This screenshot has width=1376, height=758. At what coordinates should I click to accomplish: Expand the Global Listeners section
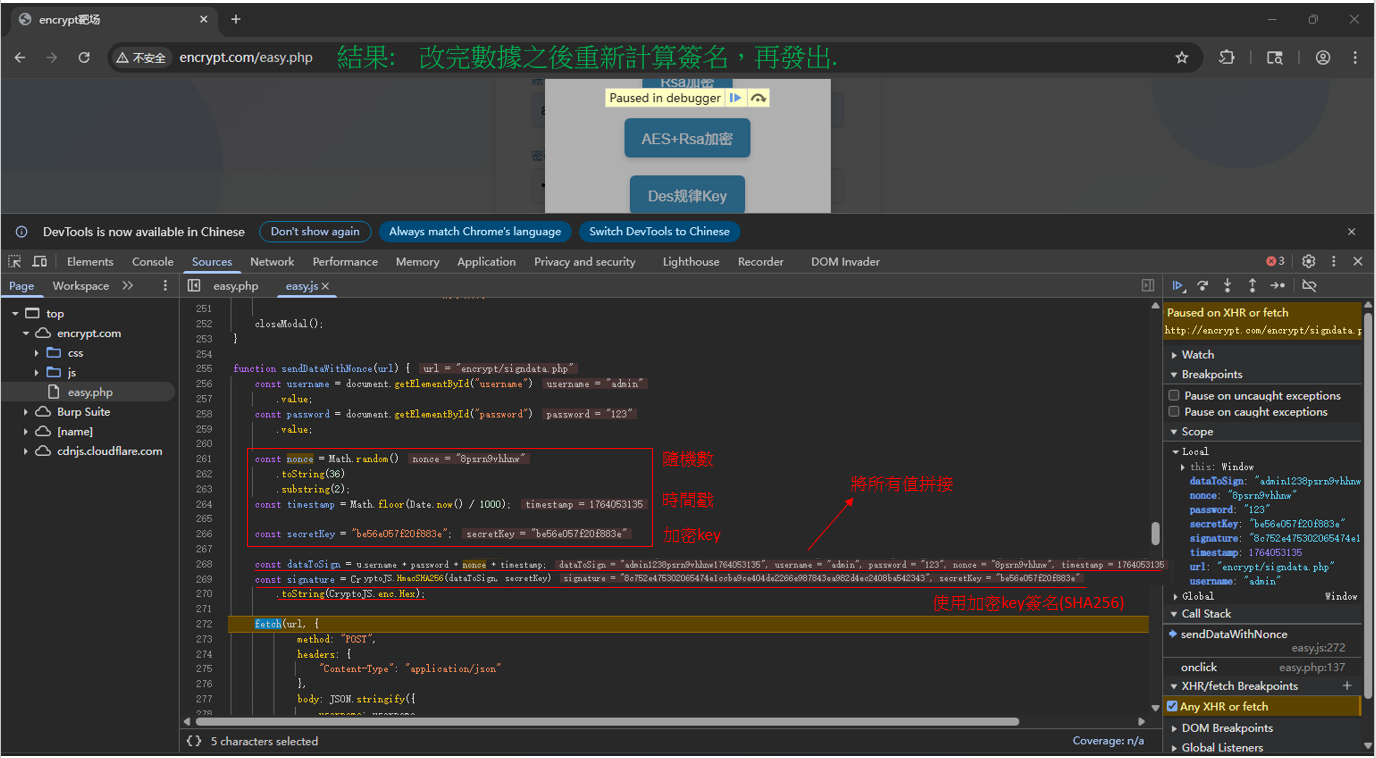(x=1264, y=748)
